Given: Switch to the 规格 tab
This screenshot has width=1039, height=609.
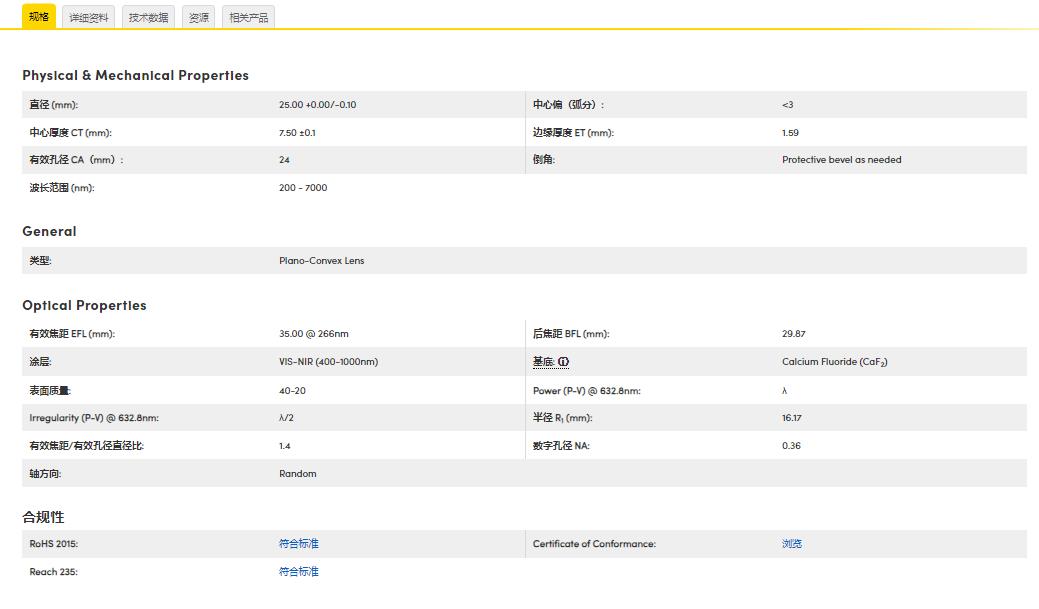Looking at the screenshot, I should tap(38, 17).
